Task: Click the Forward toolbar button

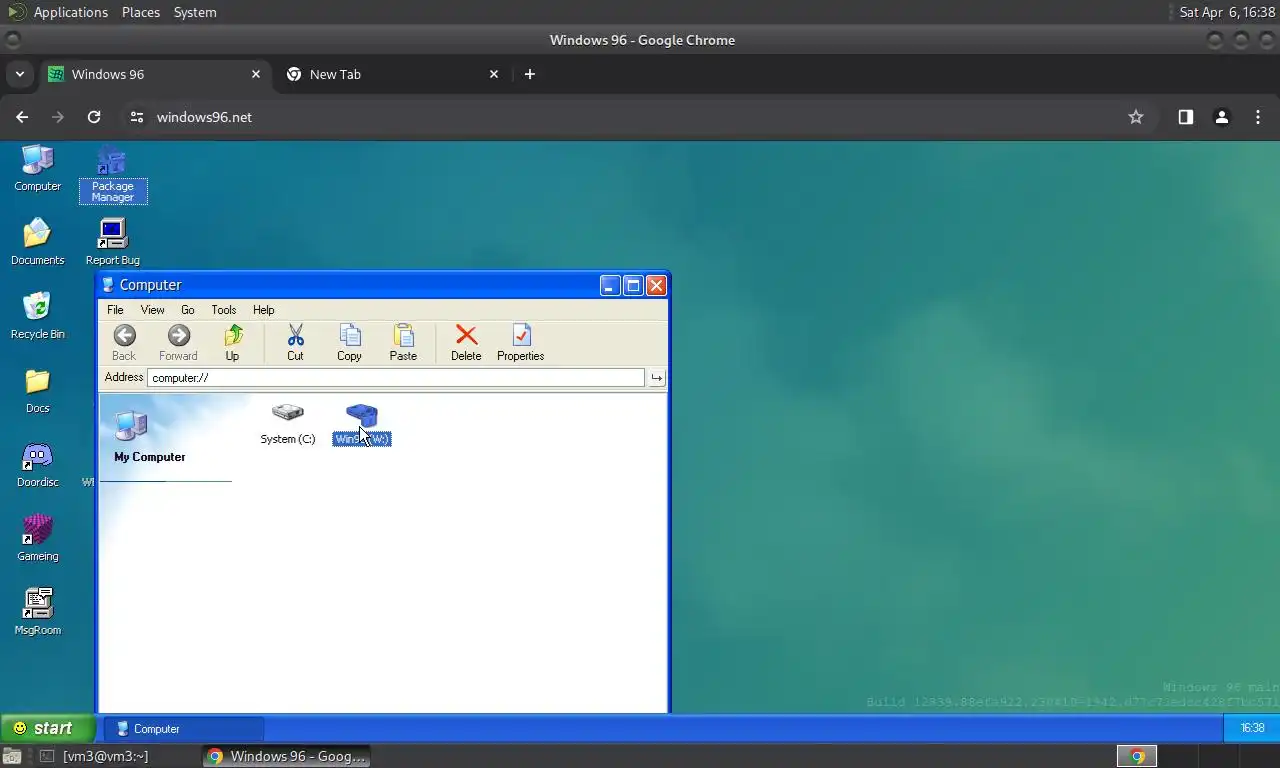Action: click(x=178, y=343)
